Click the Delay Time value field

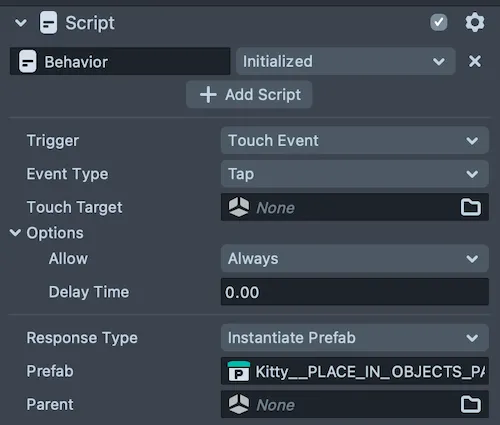tap(355, 292)
